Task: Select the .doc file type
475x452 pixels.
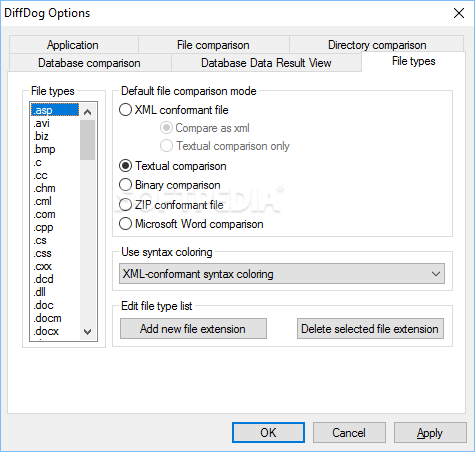Action: [55, 305]
